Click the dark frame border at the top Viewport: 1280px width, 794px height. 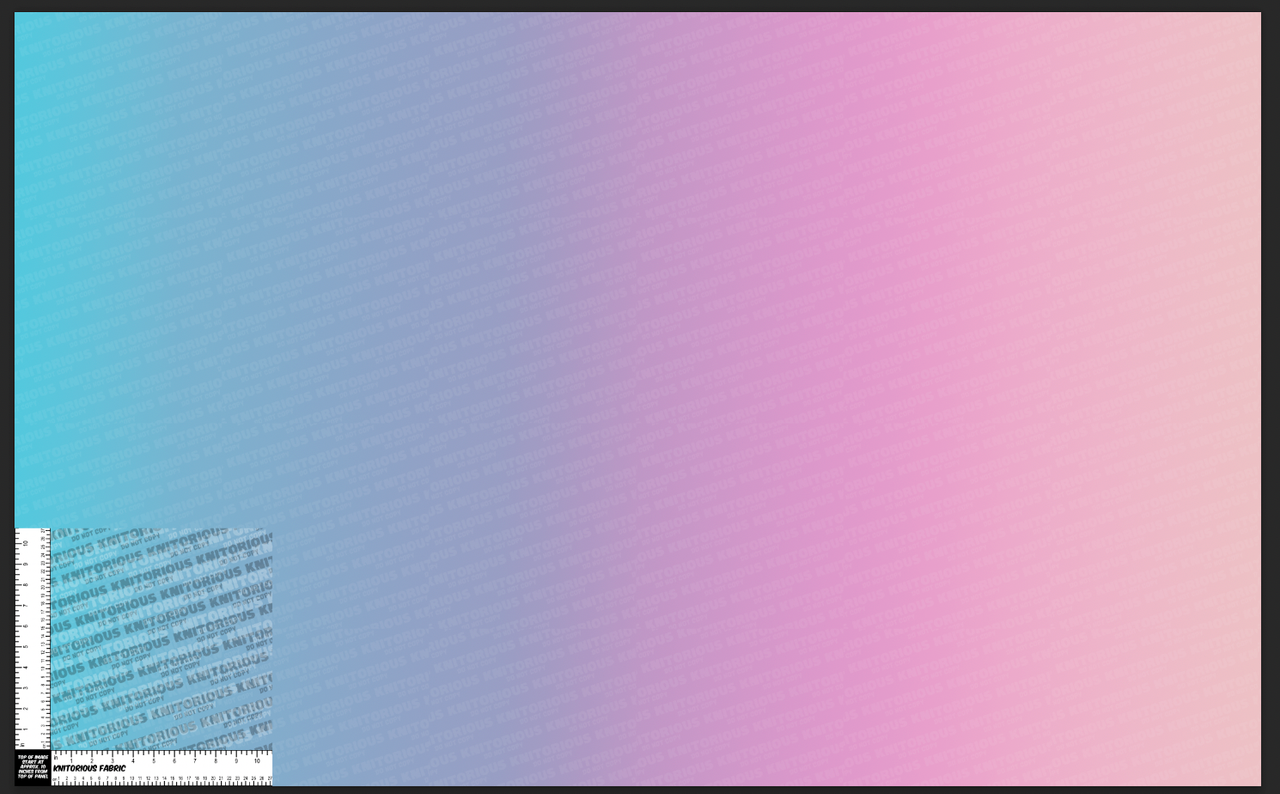pos(640,6)
